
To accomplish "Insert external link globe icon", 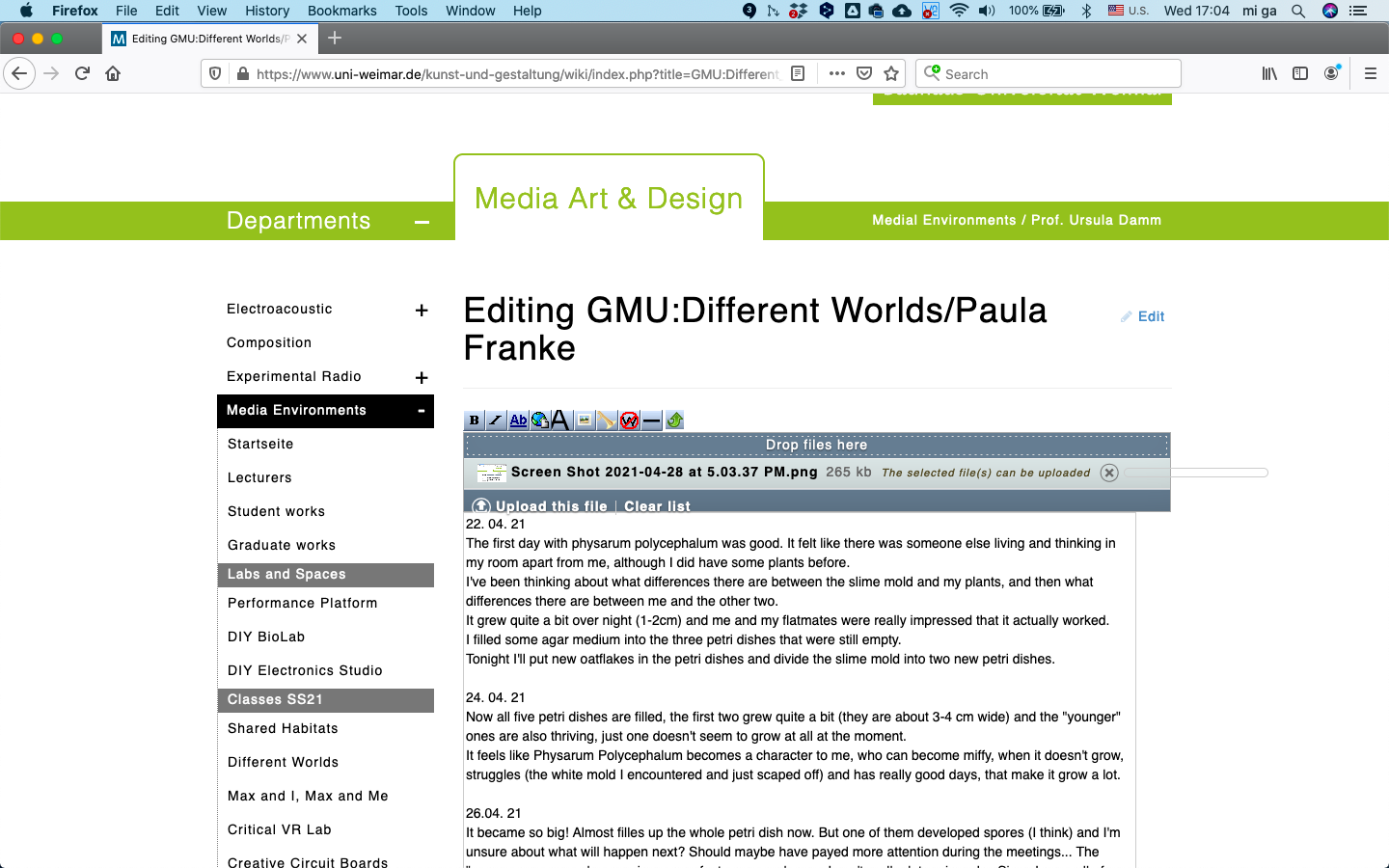I will tap(539, 420).
